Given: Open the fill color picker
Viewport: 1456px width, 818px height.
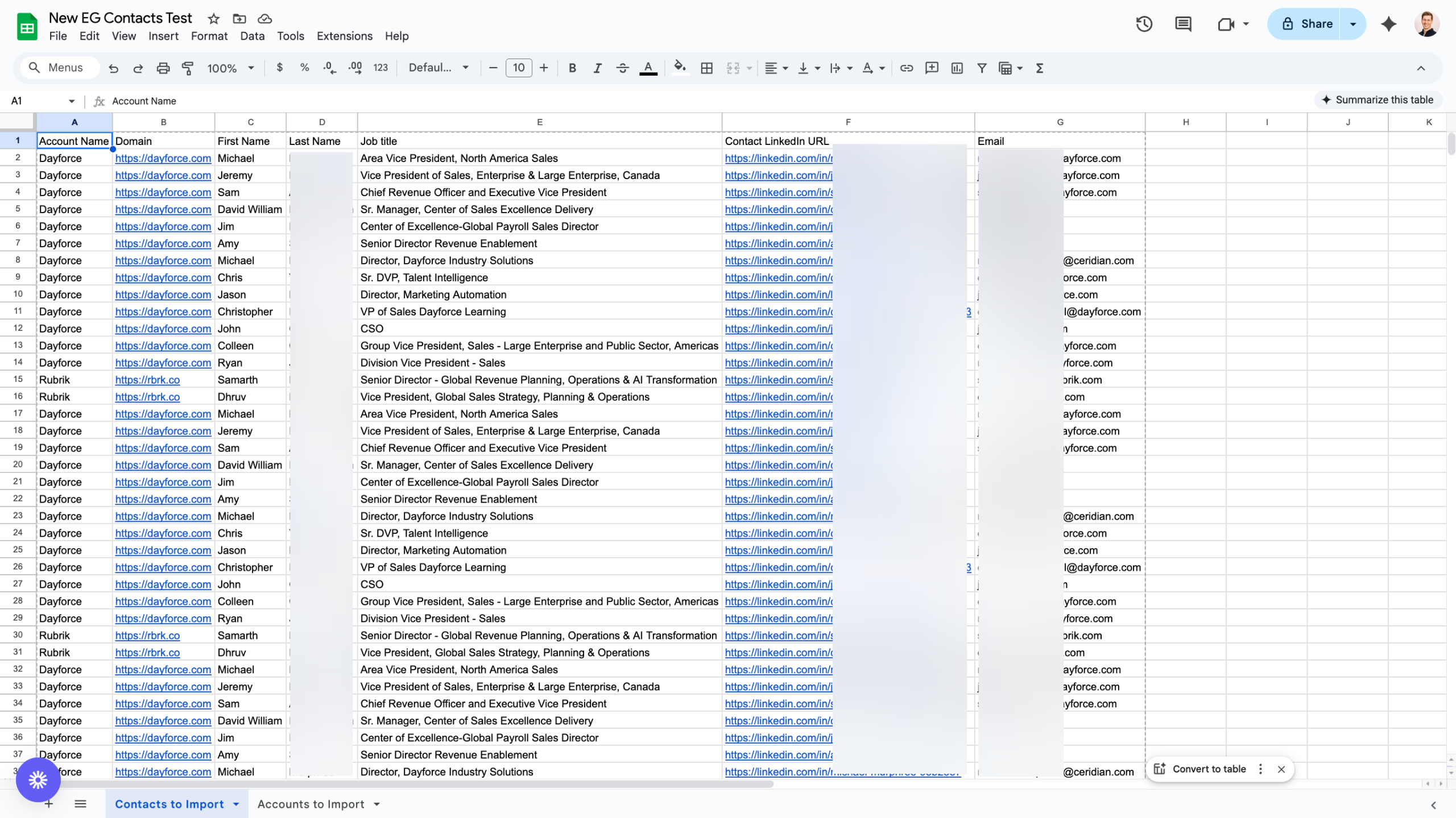Looking at the screenshot, I should [x=679, y=68].
